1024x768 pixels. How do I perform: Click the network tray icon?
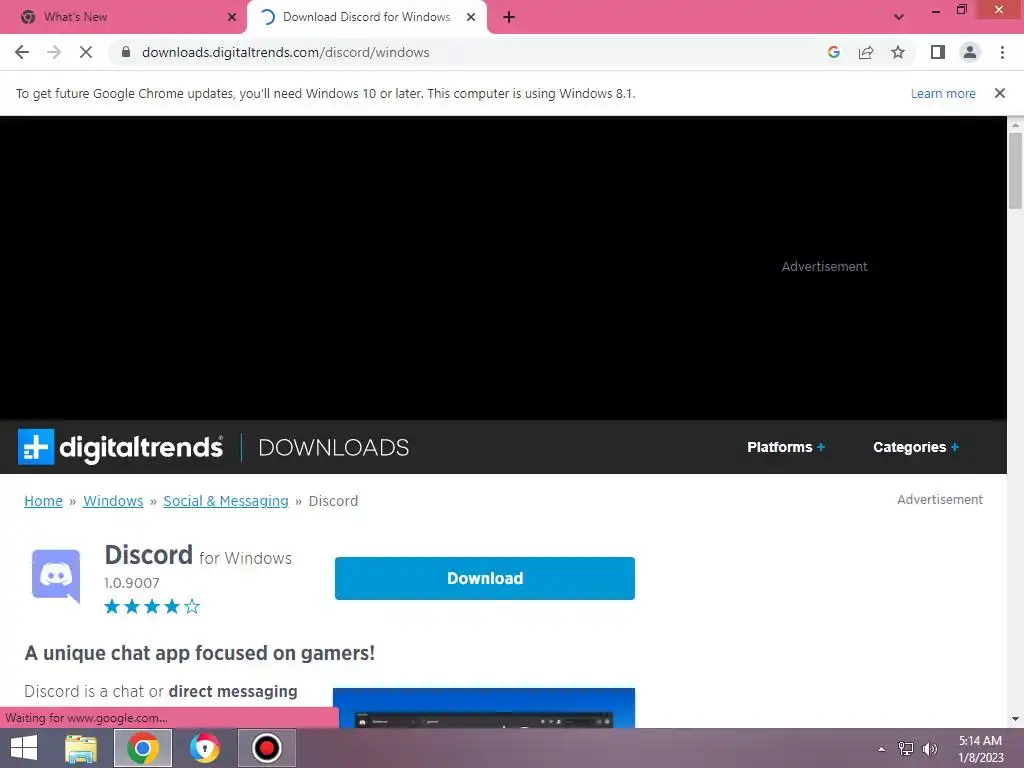pyautogui.click(x=906, y=749)
